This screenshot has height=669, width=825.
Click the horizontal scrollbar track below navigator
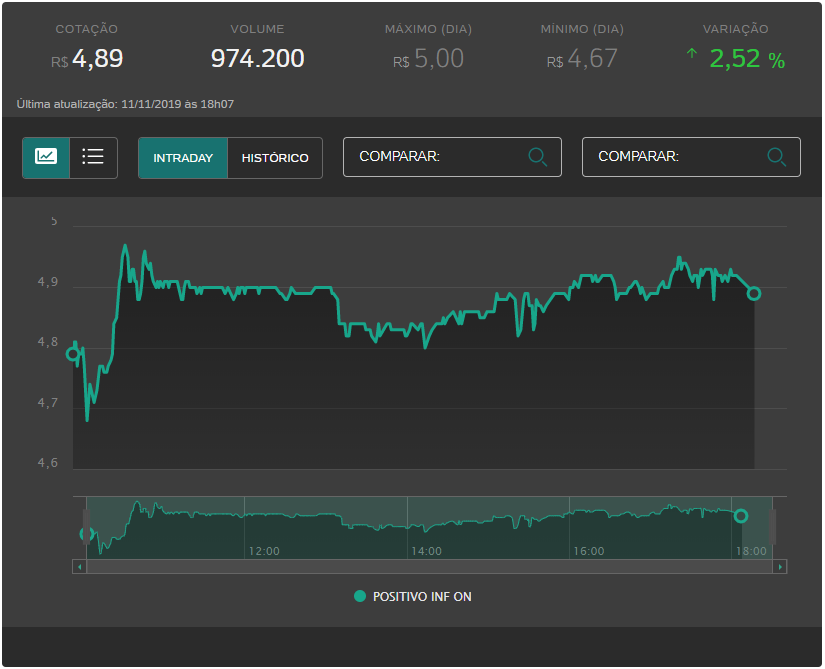430,566
